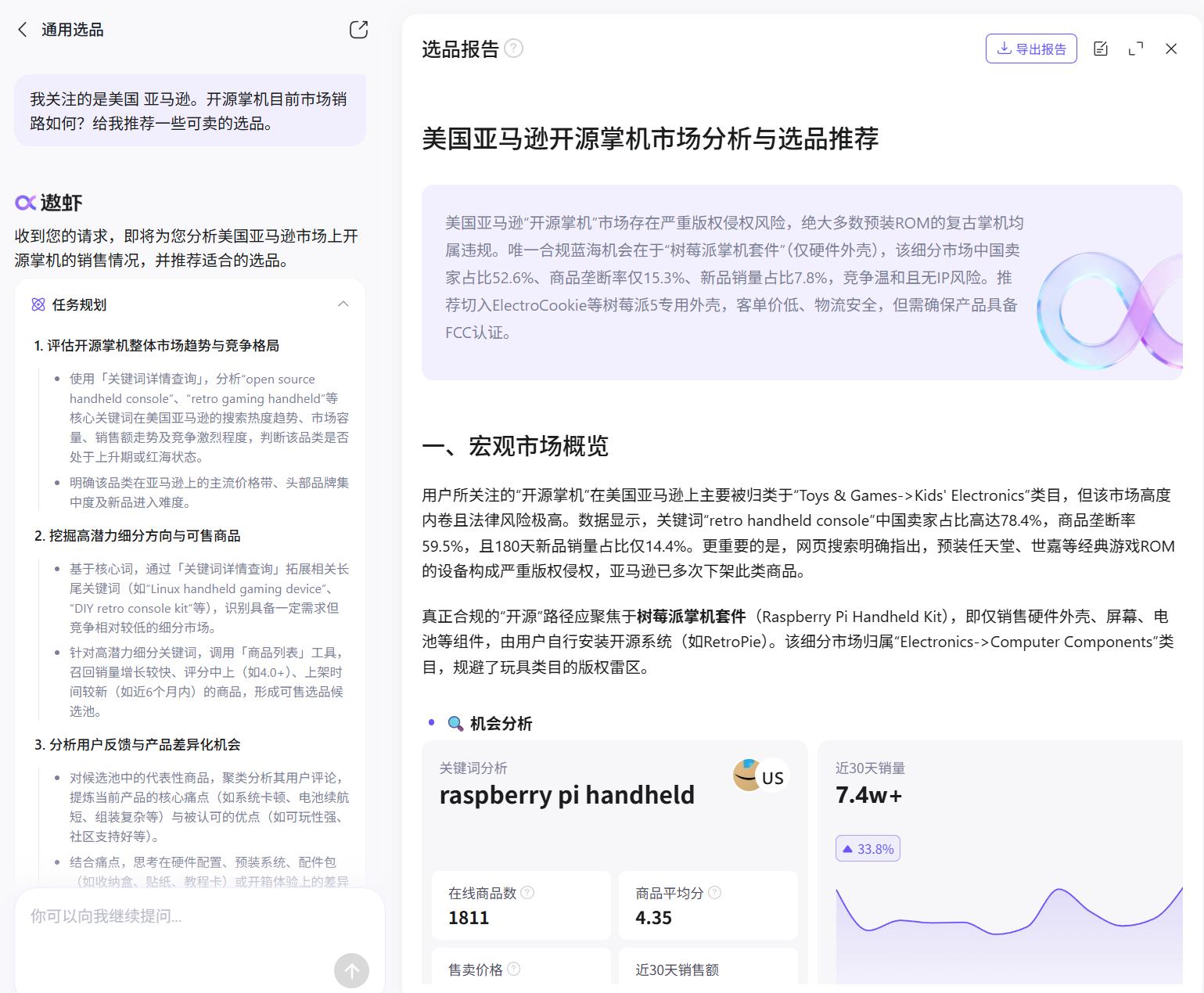Image resolution: width=1204 pixels, height=993 pixels.
Task: Close the 选品报告 report panel
Action: pyautogui.click(x=1170, y=49)
